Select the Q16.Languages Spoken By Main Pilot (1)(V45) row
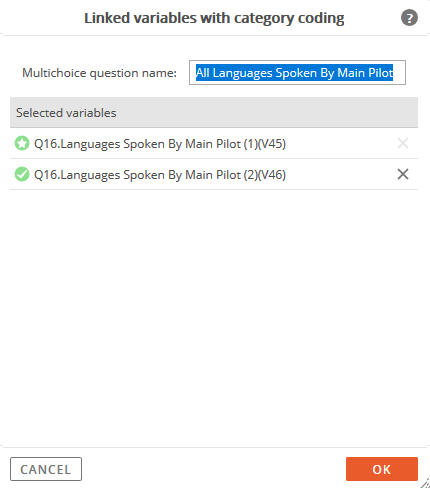Viewport: 430px width, 488px height. click(x=214, y=143)
